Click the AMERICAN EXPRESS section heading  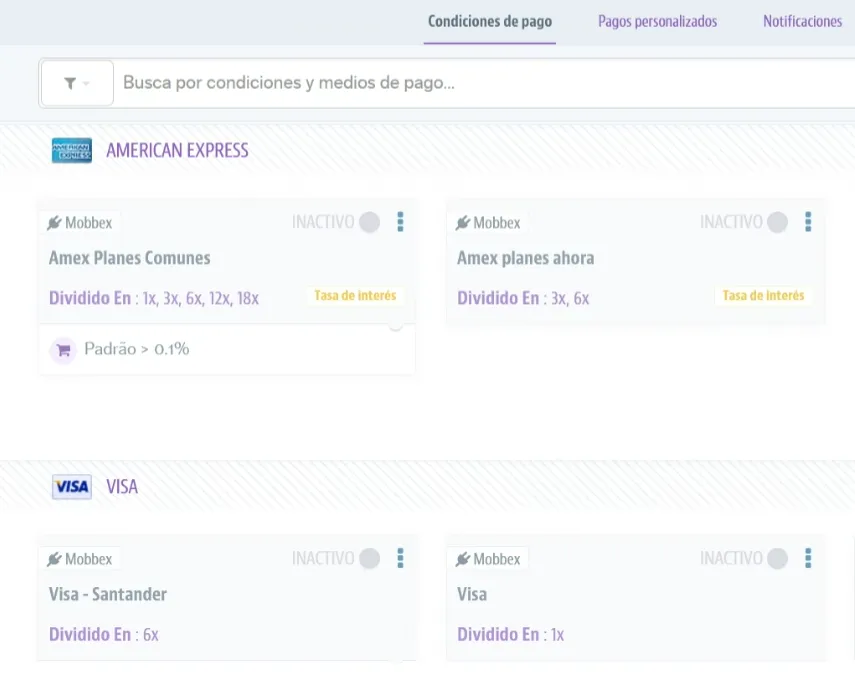point(177,150)
